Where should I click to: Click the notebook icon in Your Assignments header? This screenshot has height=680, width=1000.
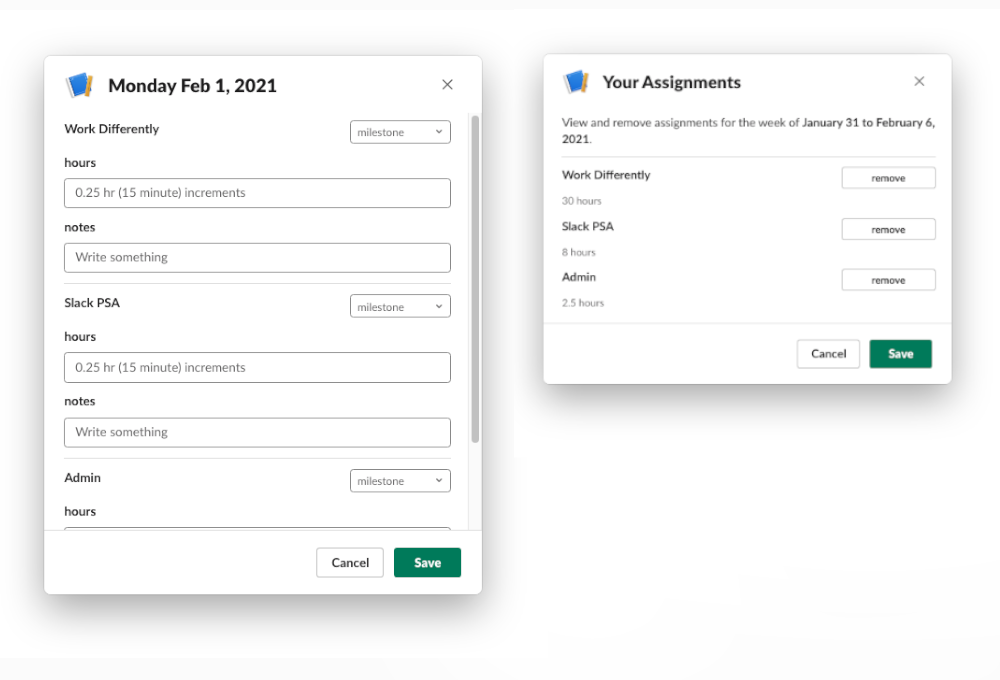click(575, 82)
